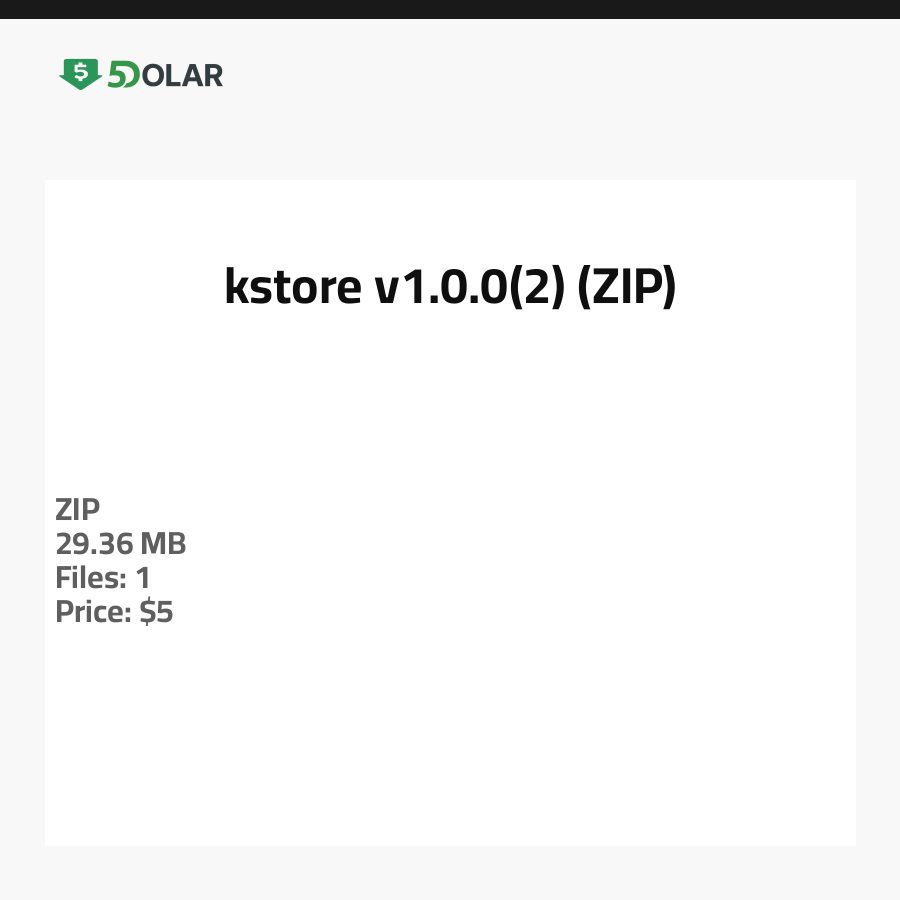This screenshot has height=900, width=900.
Task: Click the letters OLAR in the logo
Action: pyautogui.click(x=183, y=75)
